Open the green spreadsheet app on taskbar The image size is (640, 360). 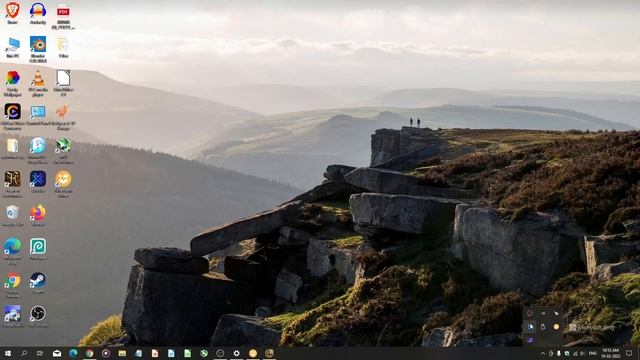tap(187, 353)
